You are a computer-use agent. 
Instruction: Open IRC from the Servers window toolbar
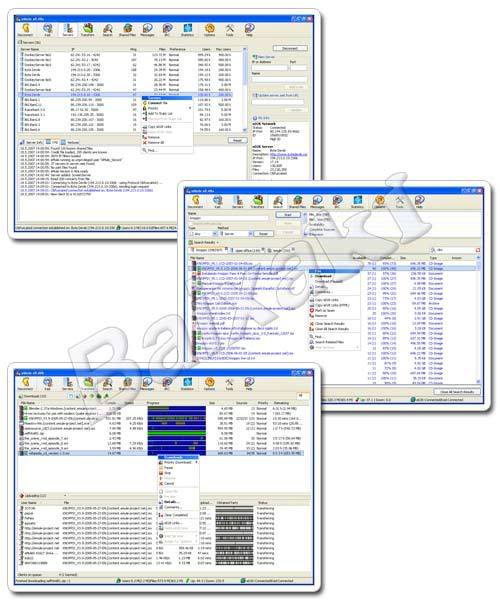(167, 30)
